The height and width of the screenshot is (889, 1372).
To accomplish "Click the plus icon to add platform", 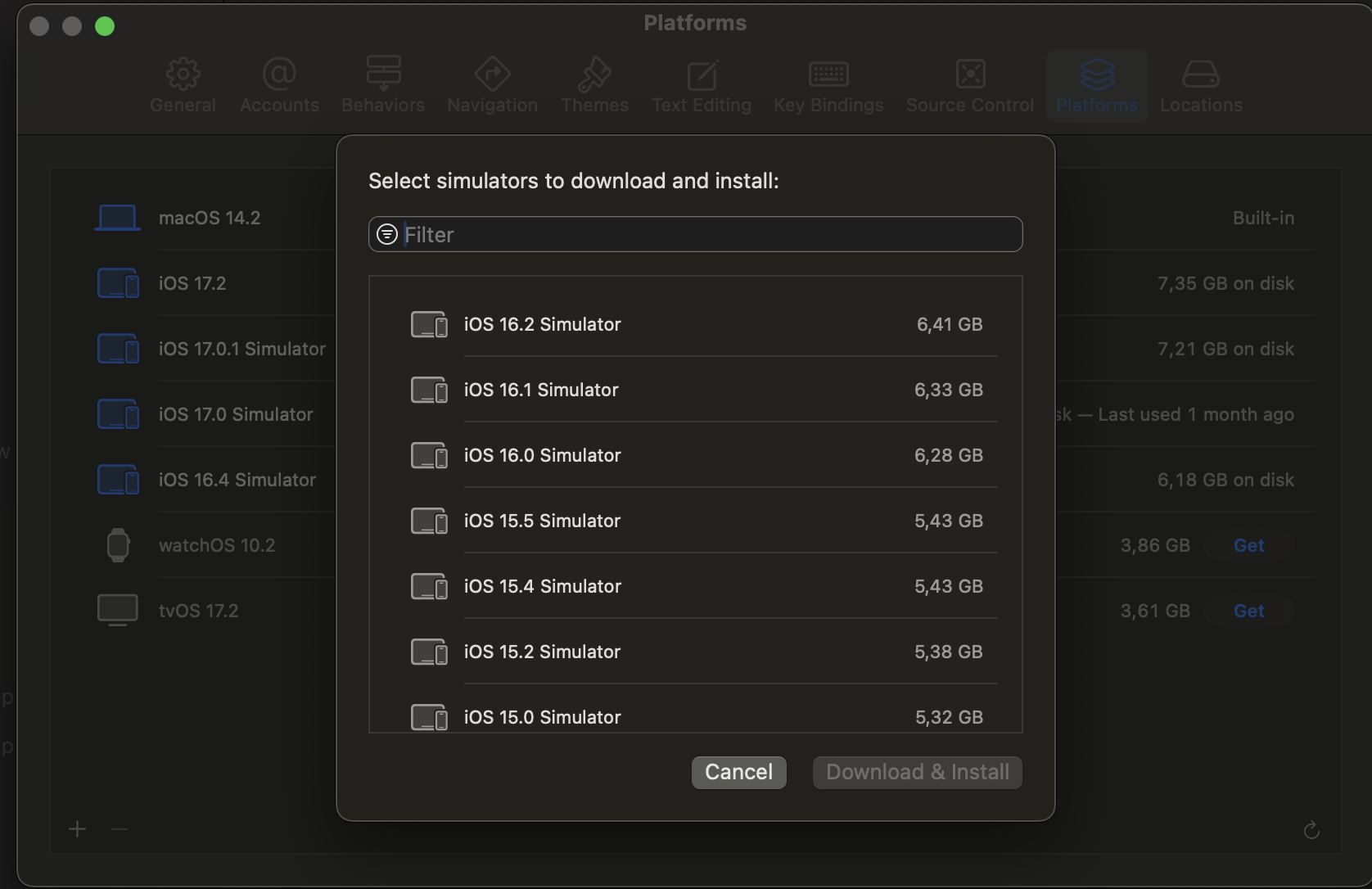I will pyautogui.click(x=78, y=829).
